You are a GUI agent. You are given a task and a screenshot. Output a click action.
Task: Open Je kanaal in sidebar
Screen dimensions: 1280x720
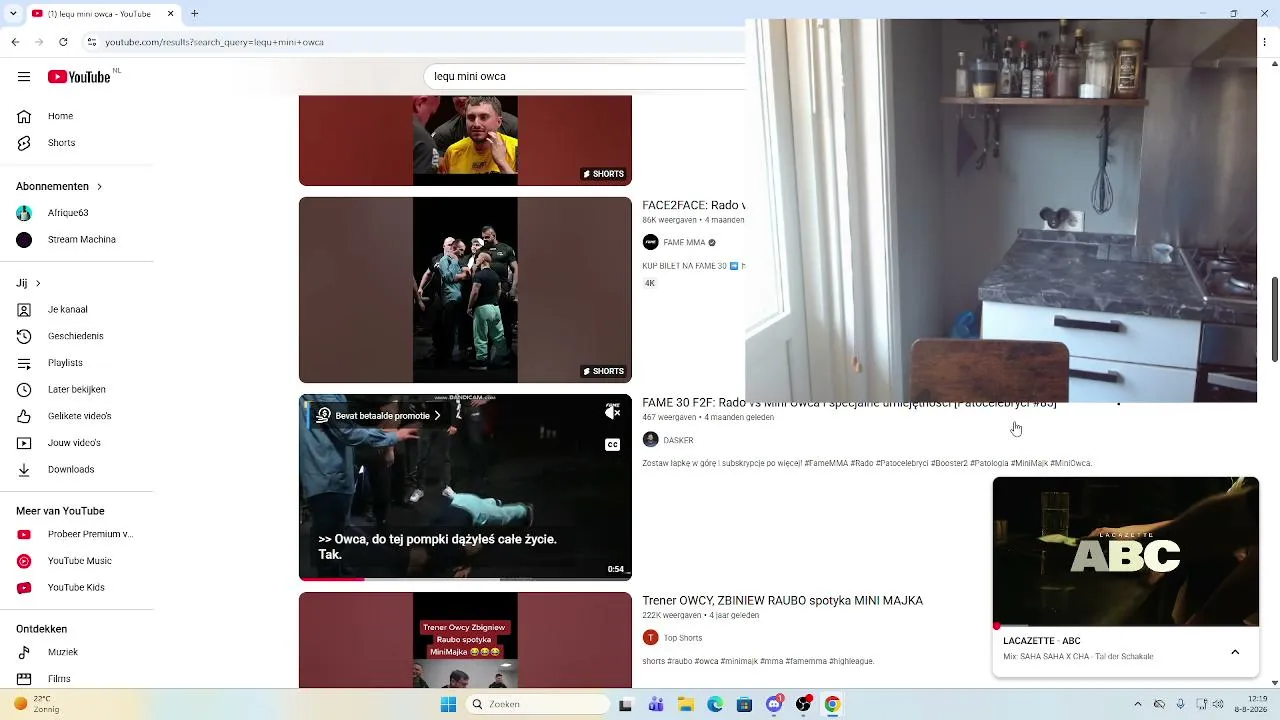(67, 310)
